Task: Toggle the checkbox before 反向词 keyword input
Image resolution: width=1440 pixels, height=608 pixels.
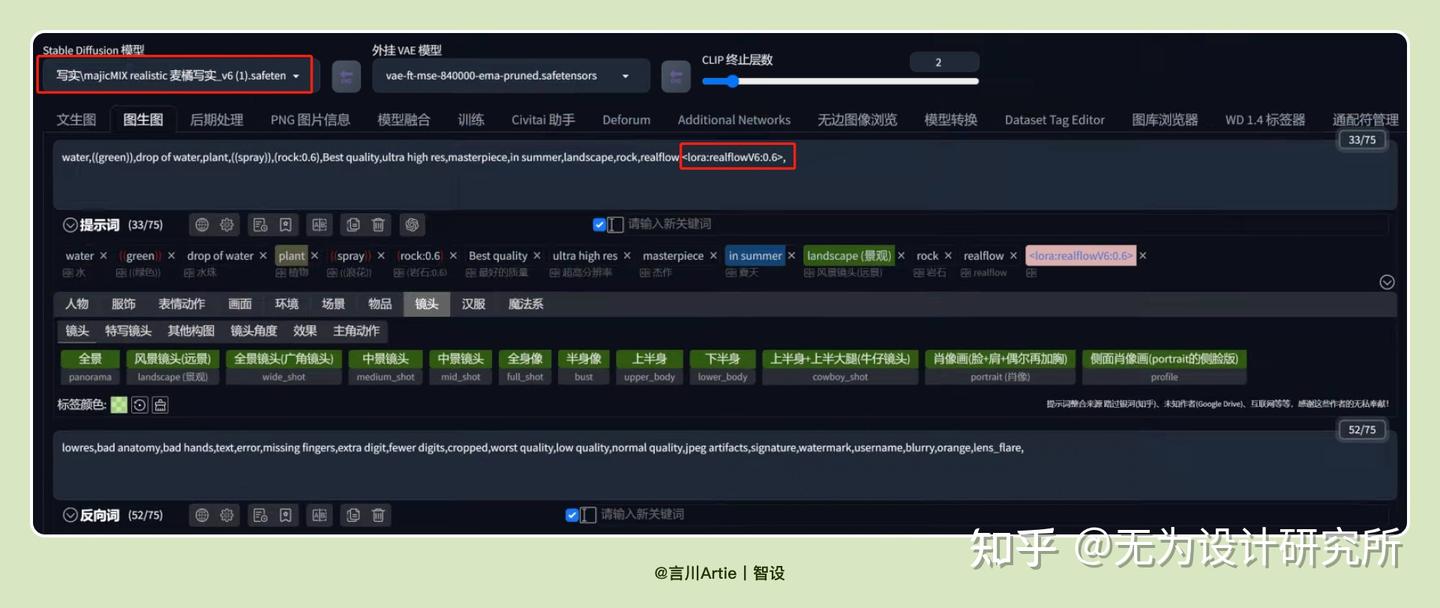Action: coord(572,515)
